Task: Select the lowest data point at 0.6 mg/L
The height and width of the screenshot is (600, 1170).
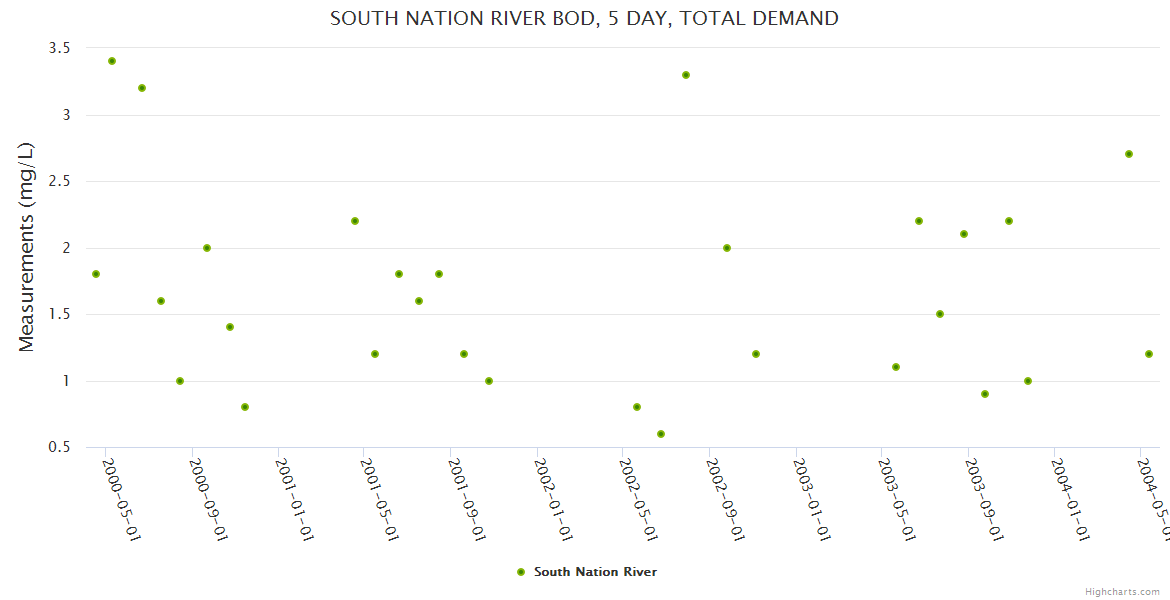Action: pos(661,434)
